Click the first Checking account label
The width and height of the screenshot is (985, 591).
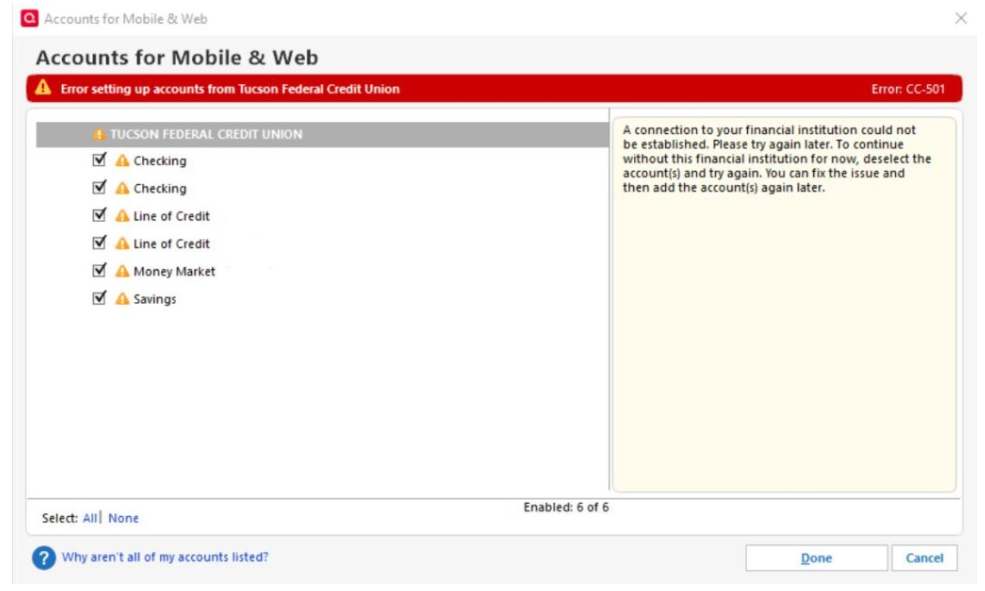click(160, 161)
